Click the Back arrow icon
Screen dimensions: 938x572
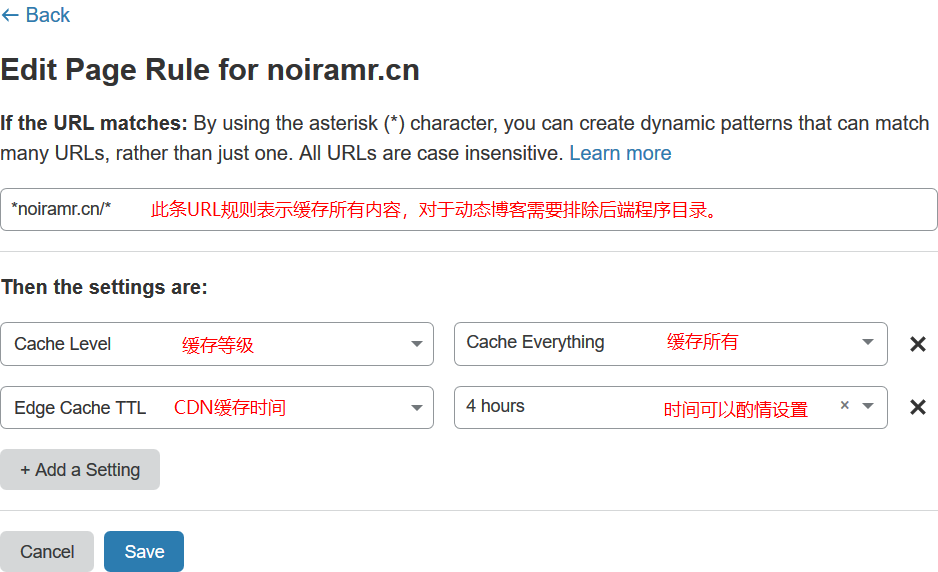[x=10, y=15]
